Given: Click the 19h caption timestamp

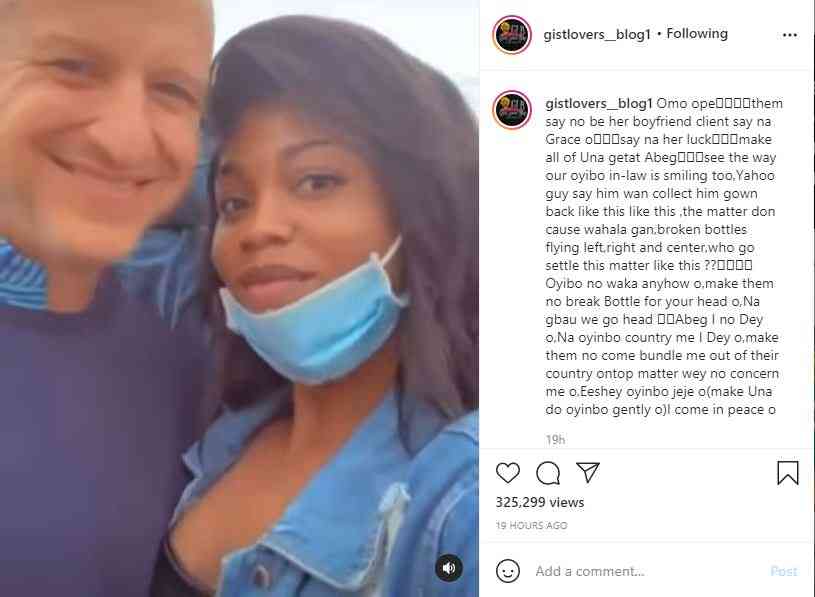Looking at the screenshot, I should [555, 440].
